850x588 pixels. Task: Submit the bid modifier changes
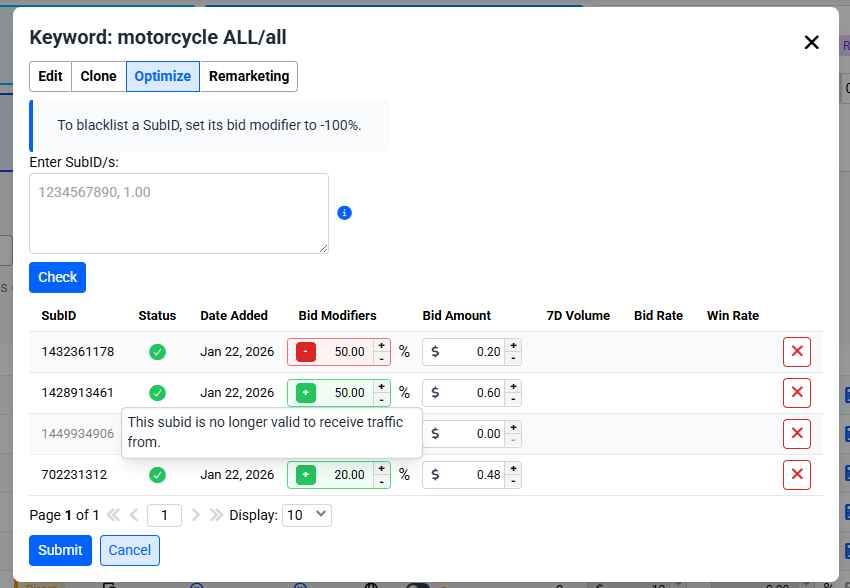coord(60,550)
